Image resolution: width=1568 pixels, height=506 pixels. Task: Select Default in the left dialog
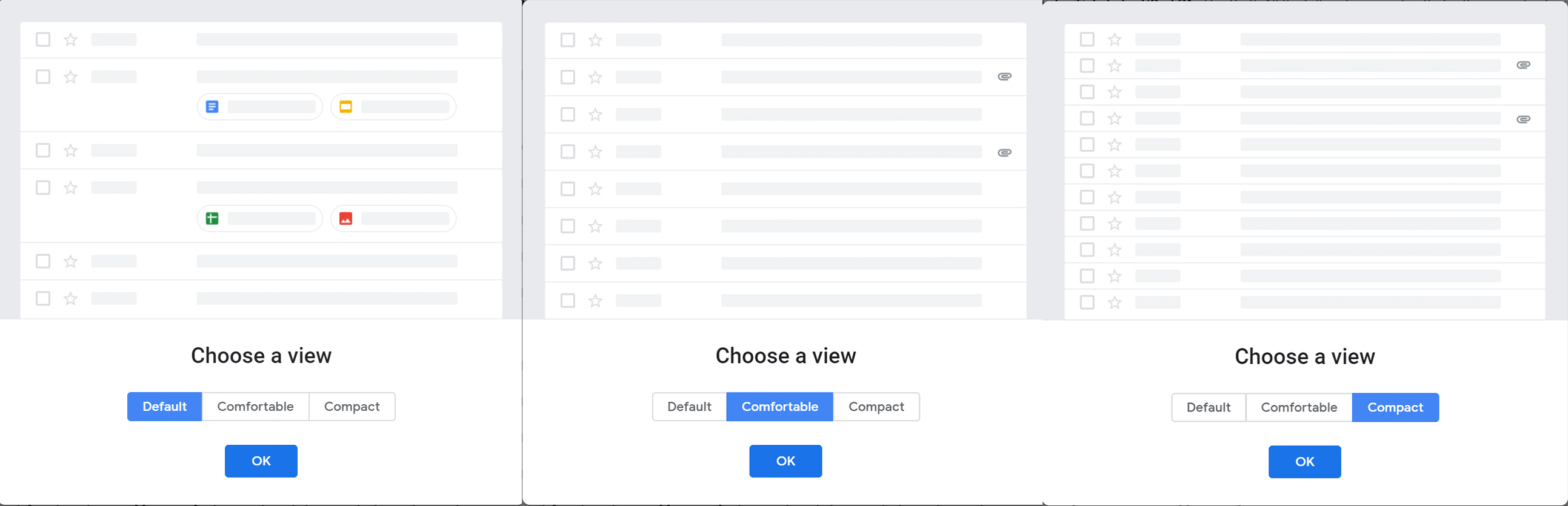tap(164, 407)
